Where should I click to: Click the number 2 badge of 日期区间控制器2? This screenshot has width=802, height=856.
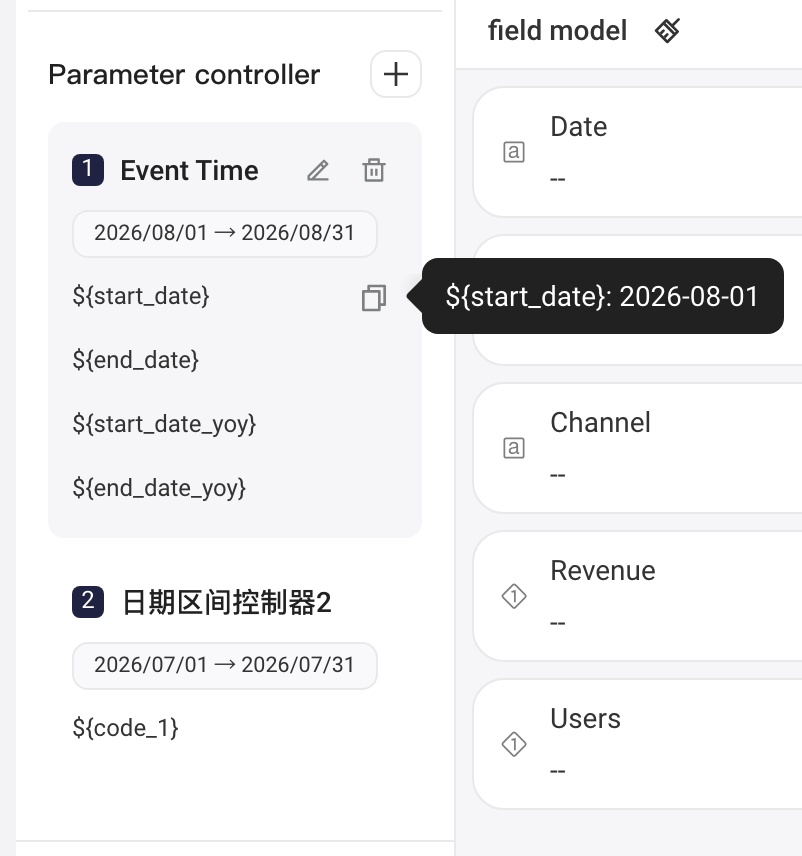pos(88,602)
